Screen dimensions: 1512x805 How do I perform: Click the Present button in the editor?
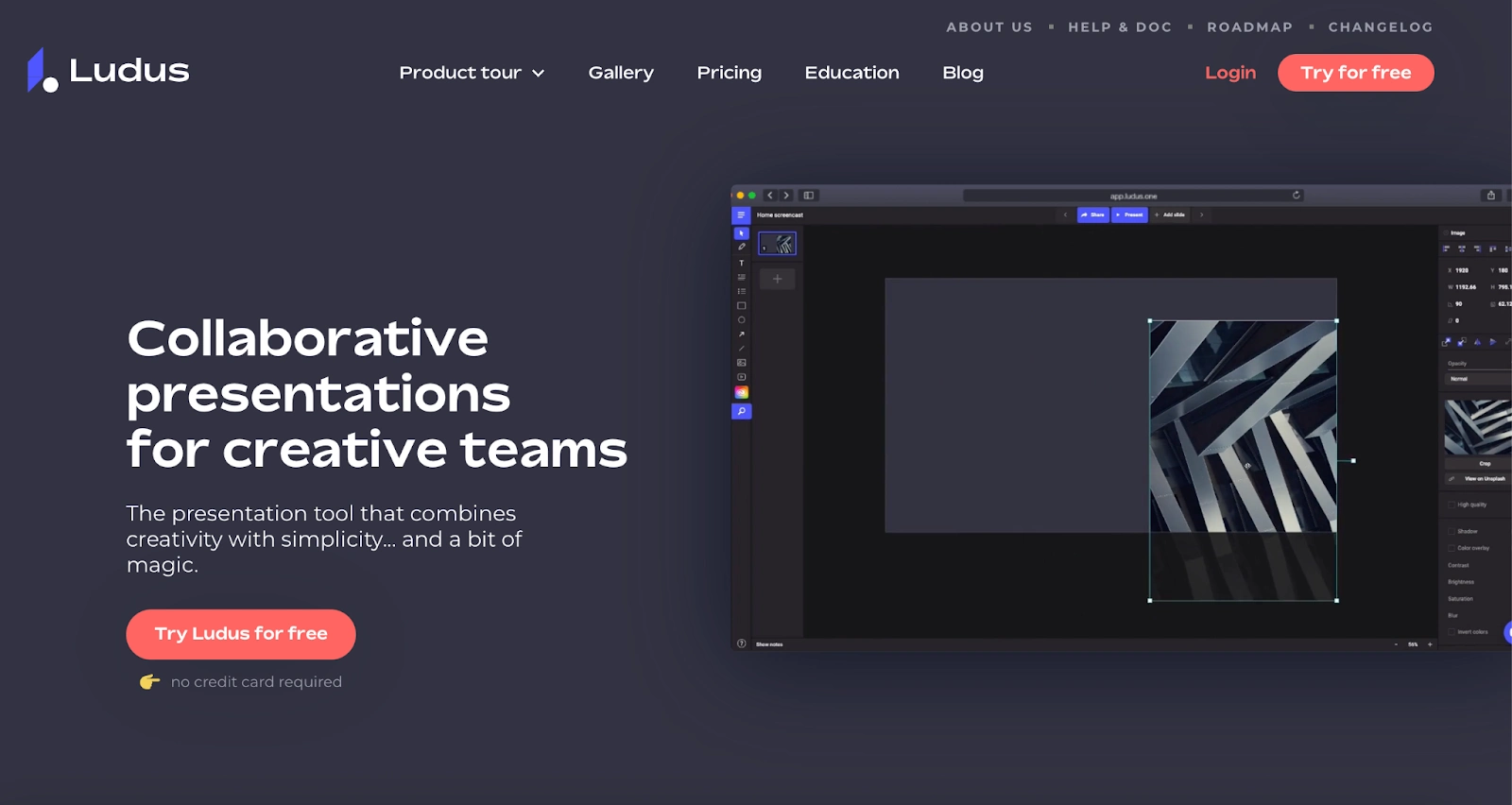click(x=1129, y=215)
